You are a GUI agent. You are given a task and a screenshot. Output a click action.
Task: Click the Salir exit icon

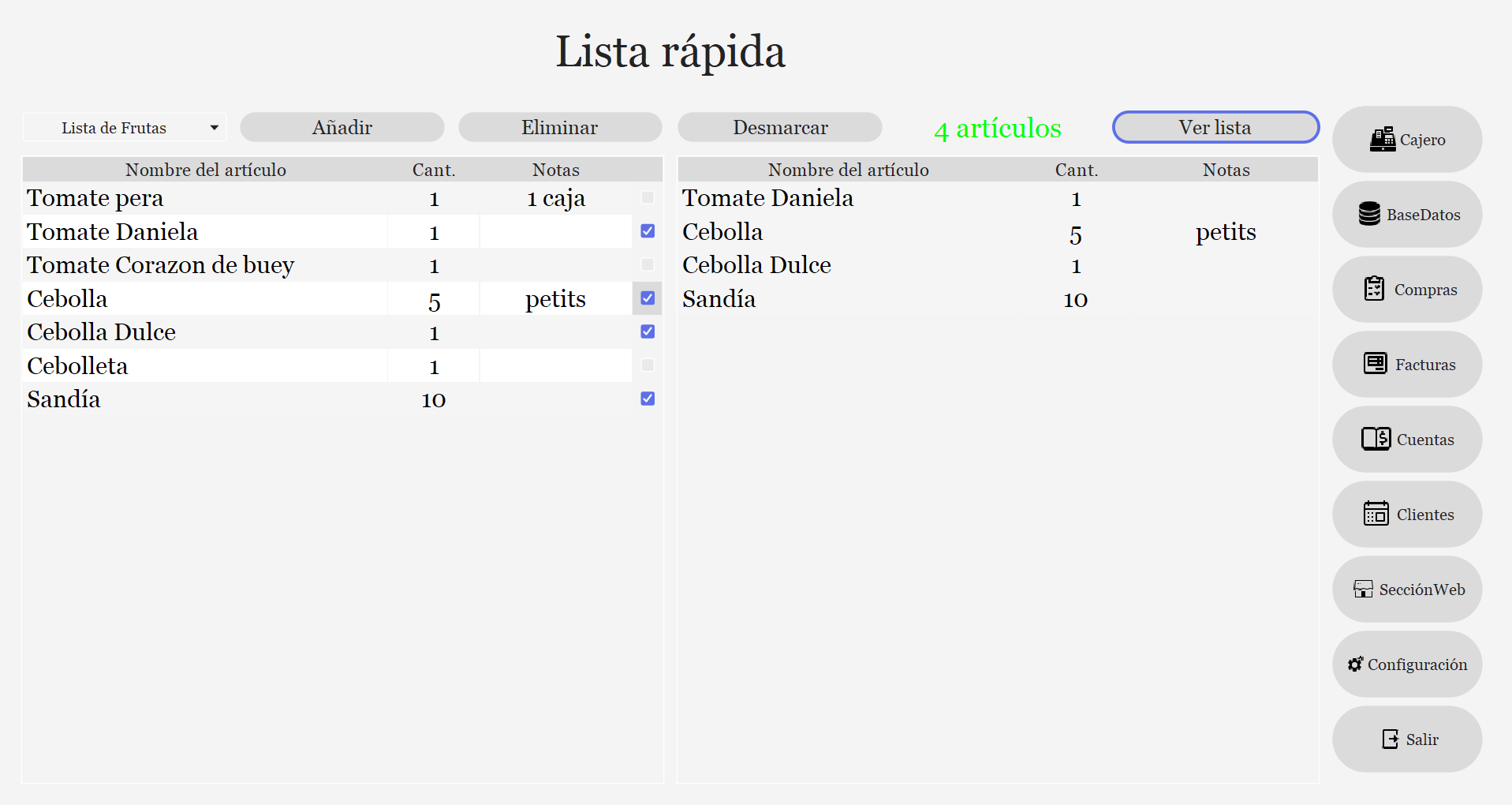[1390, 739]
